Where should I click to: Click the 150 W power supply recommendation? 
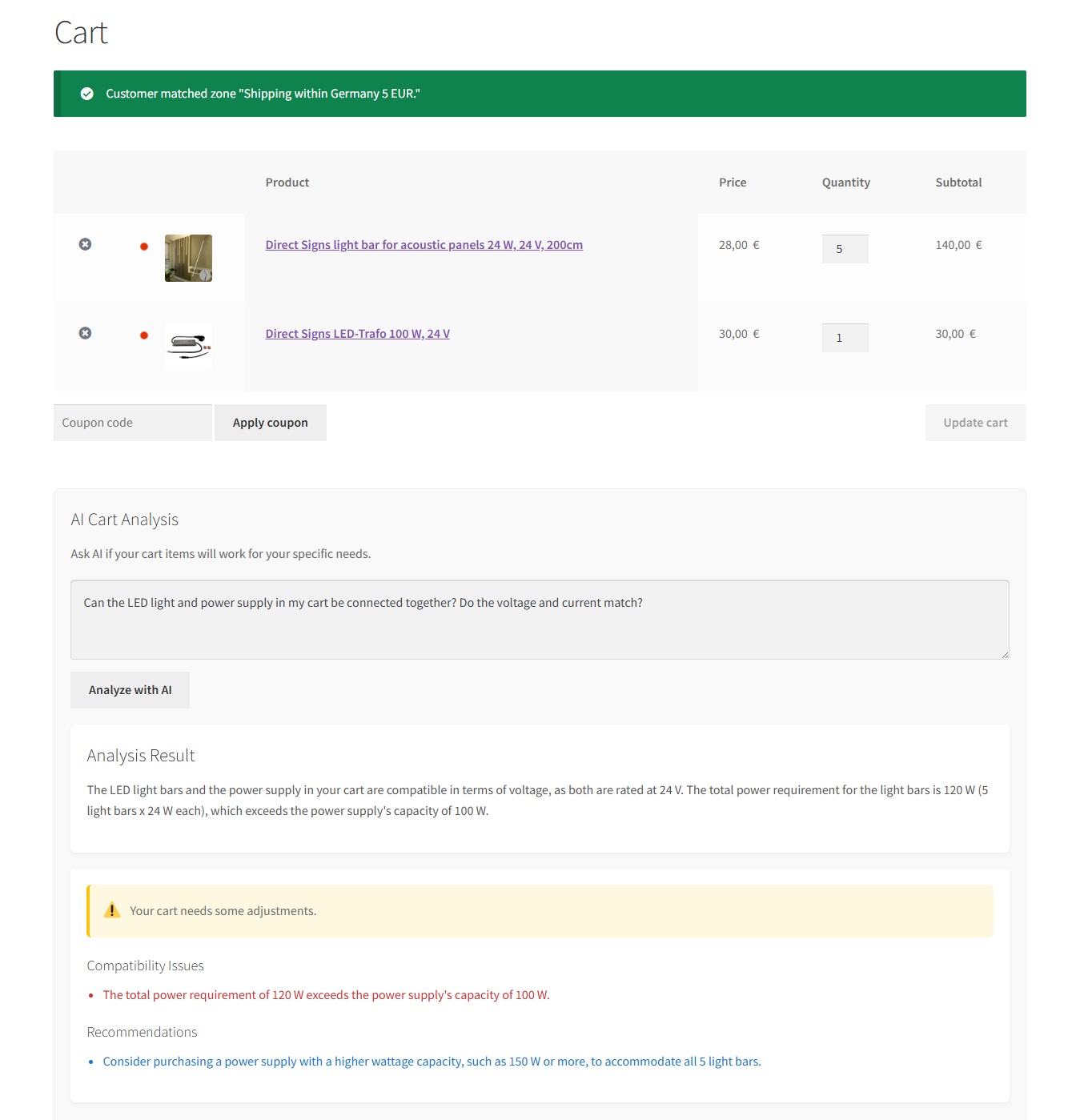click(x=432, y=1062)
